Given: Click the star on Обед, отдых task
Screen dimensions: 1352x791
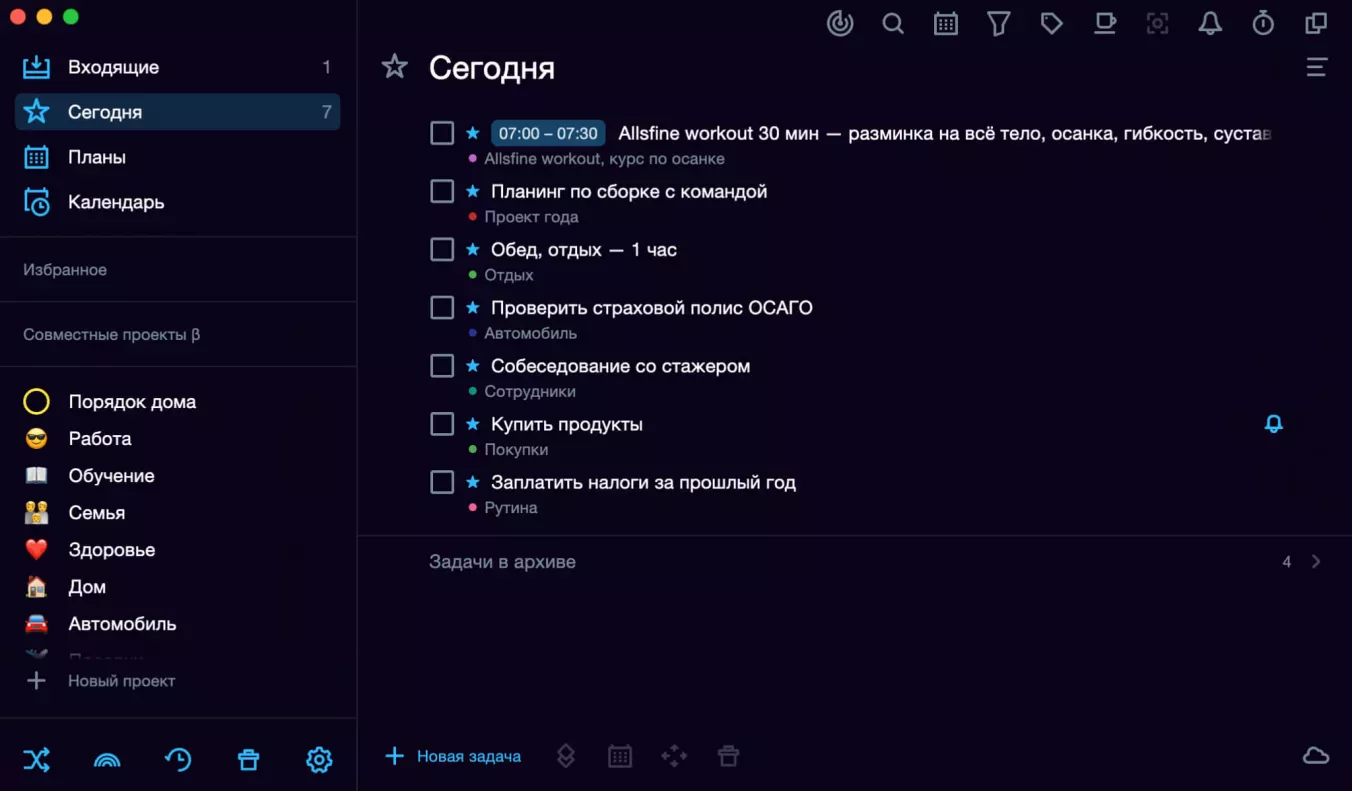Looking at the screenshot, I should click(473, 249).
